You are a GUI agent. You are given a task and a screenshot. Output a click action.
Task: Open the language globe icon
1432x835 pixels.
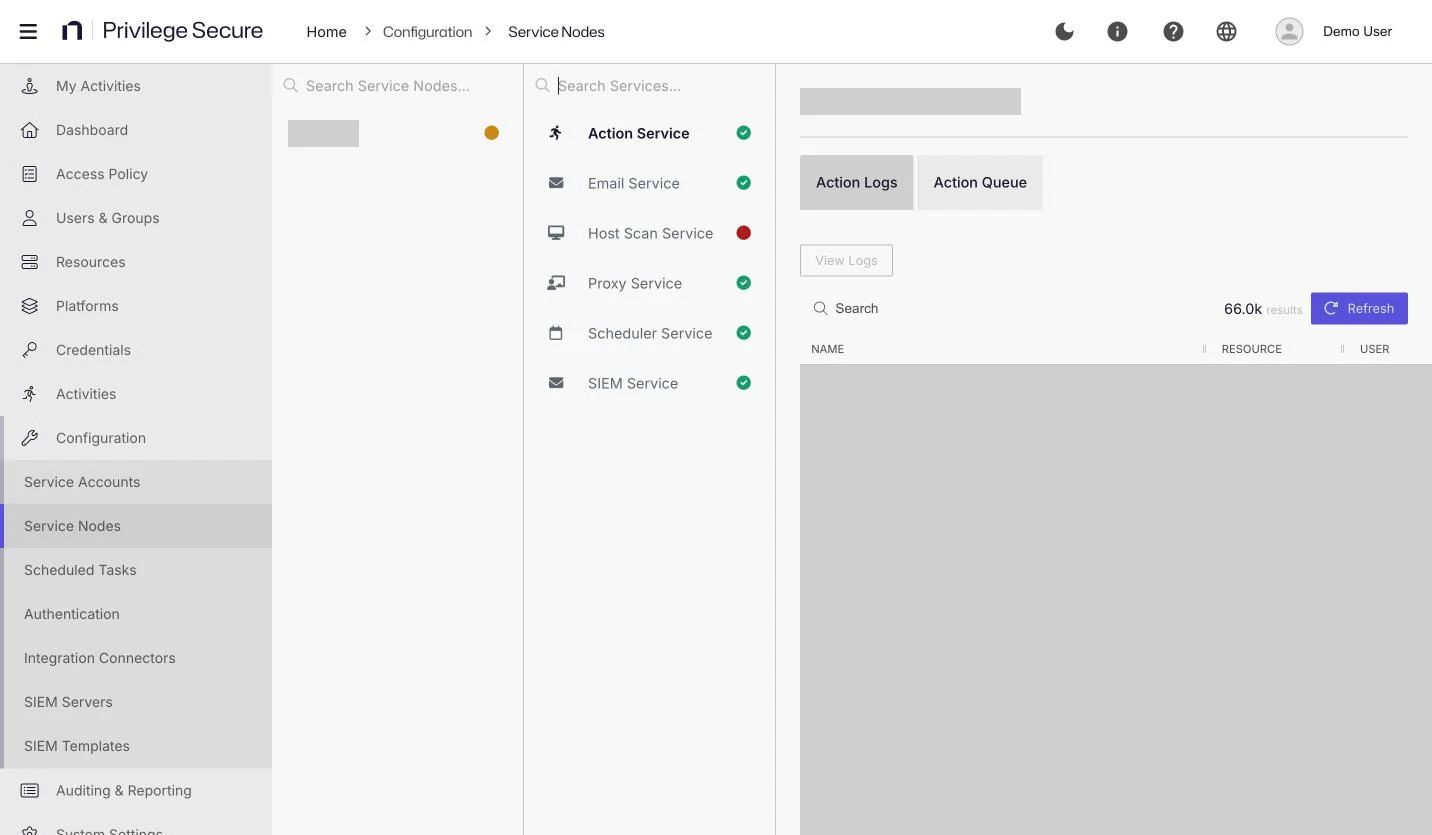click(x=1226, y=31)
